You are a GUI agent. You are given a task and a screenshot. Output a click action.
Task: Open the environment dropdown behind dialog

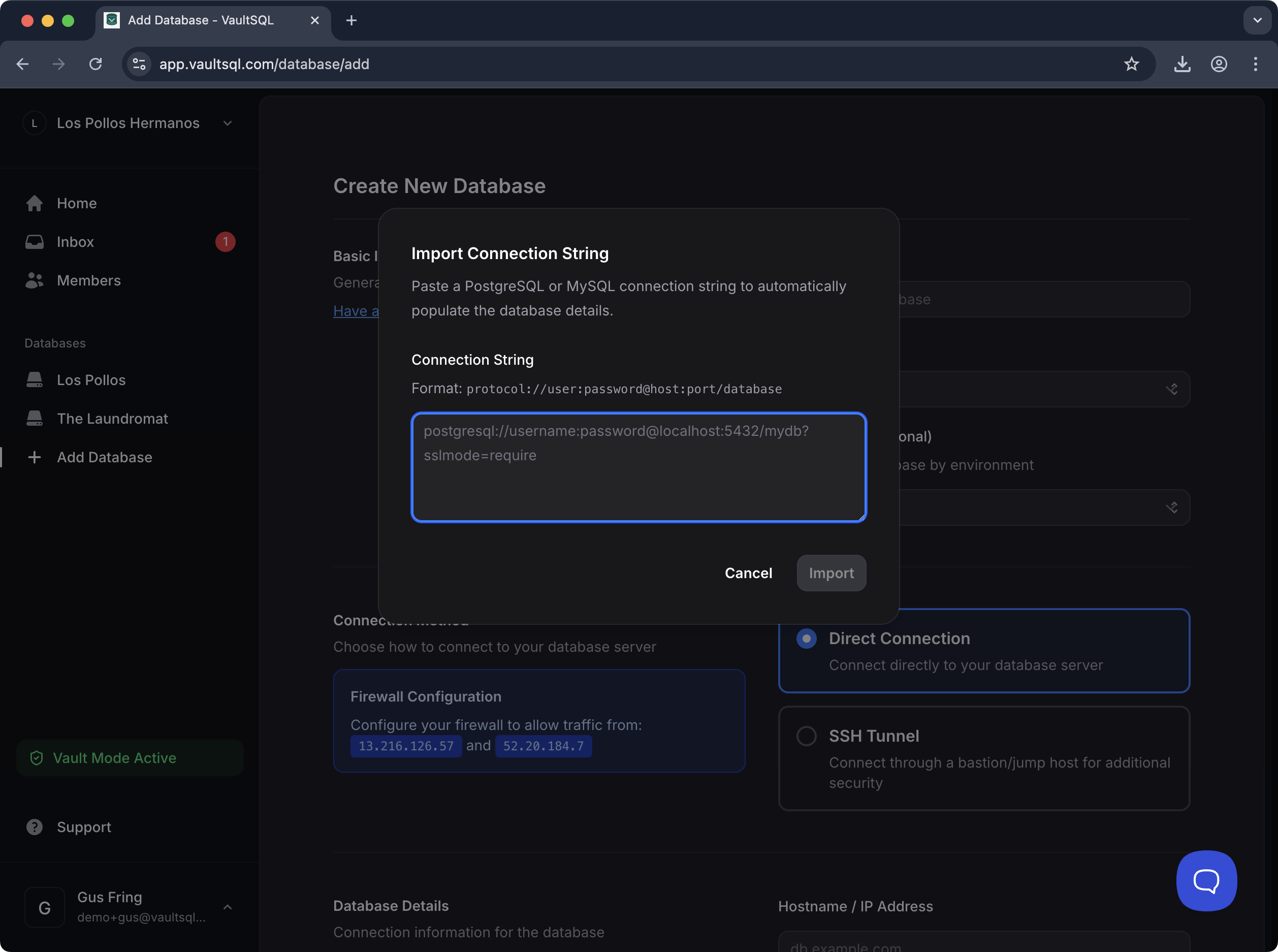click(x=1044, y=507)
